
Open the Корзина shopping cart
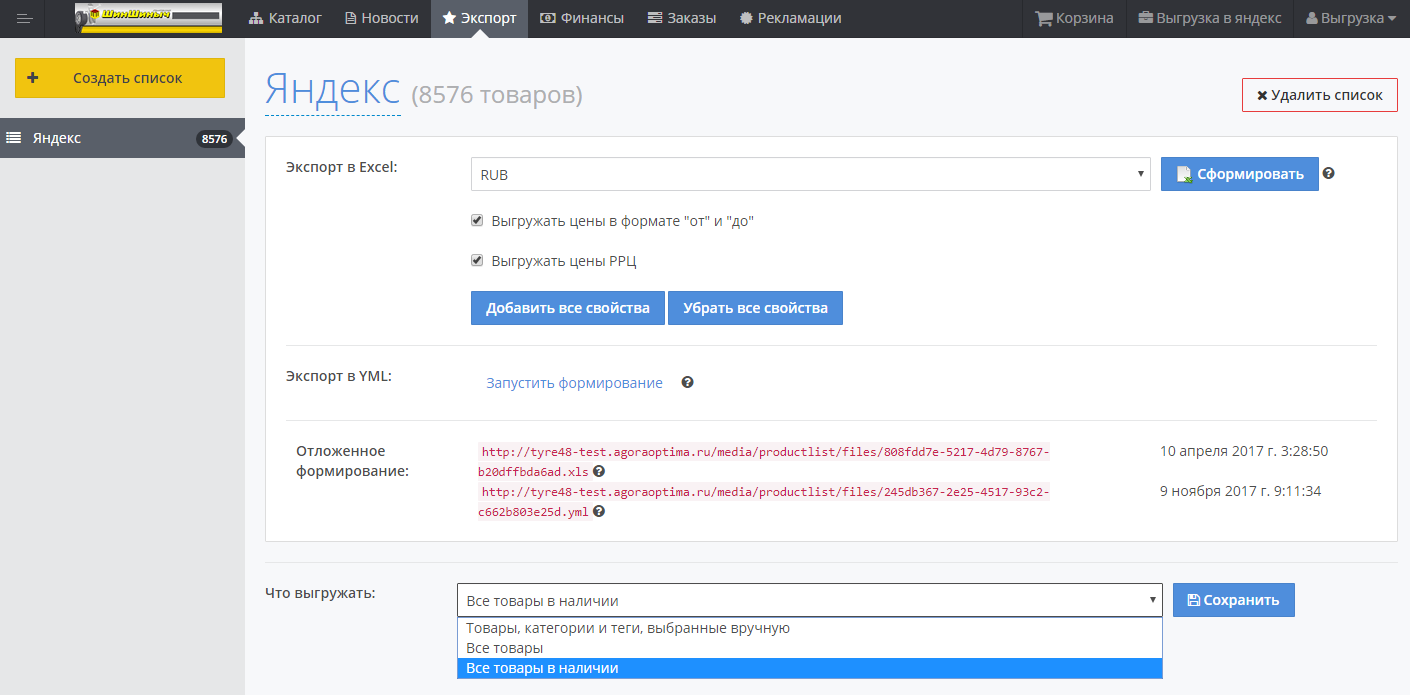(x=1074, y=18)
